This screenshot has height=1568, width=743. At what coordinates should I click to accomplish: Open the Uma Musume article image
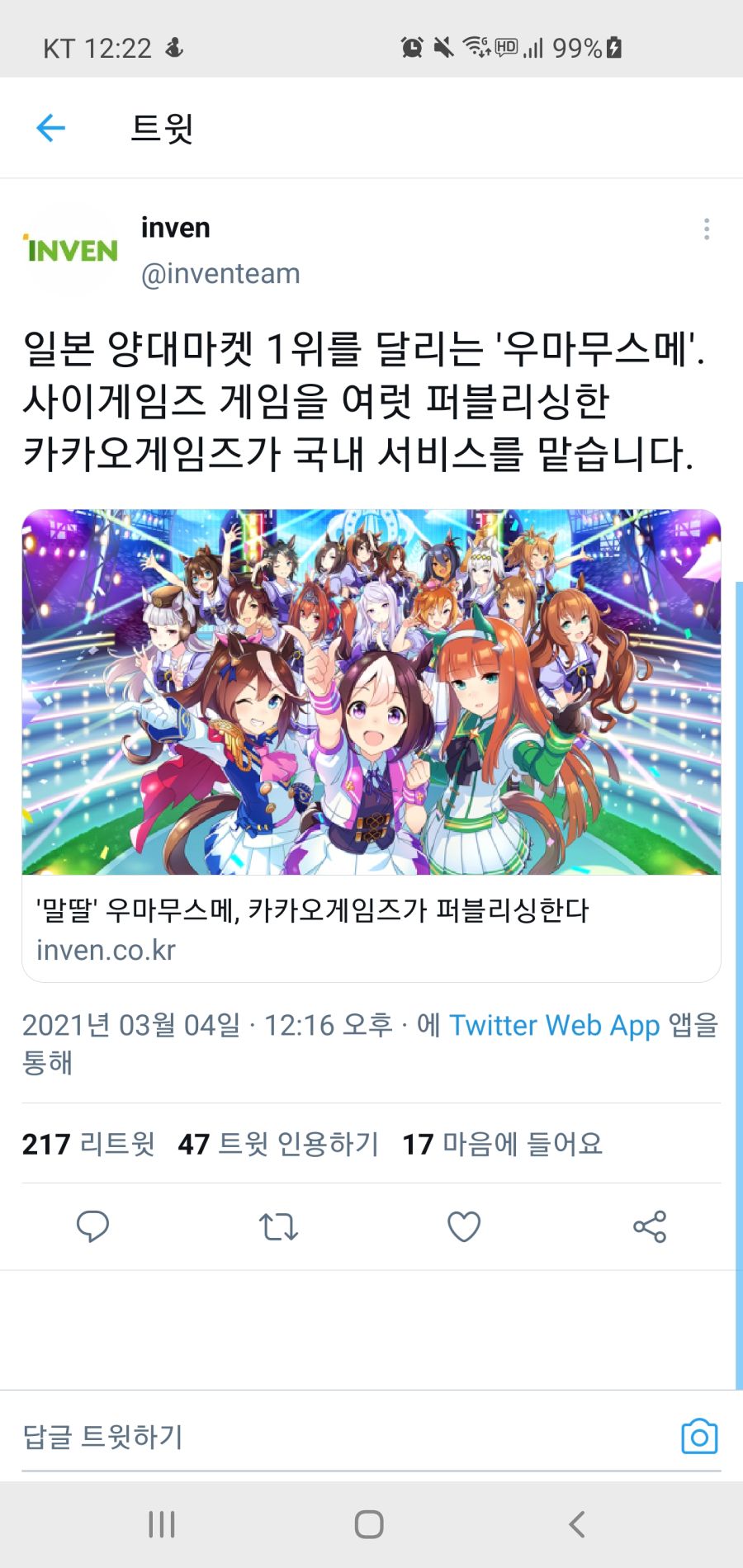pos(371,692)
